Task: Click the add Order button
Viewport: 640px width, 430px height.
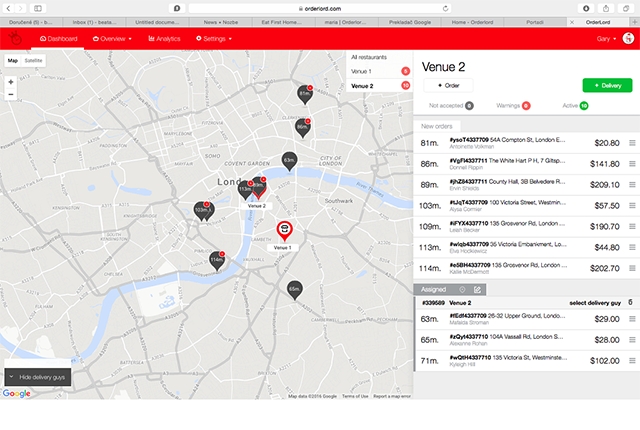Action: [x=447, y=86]
